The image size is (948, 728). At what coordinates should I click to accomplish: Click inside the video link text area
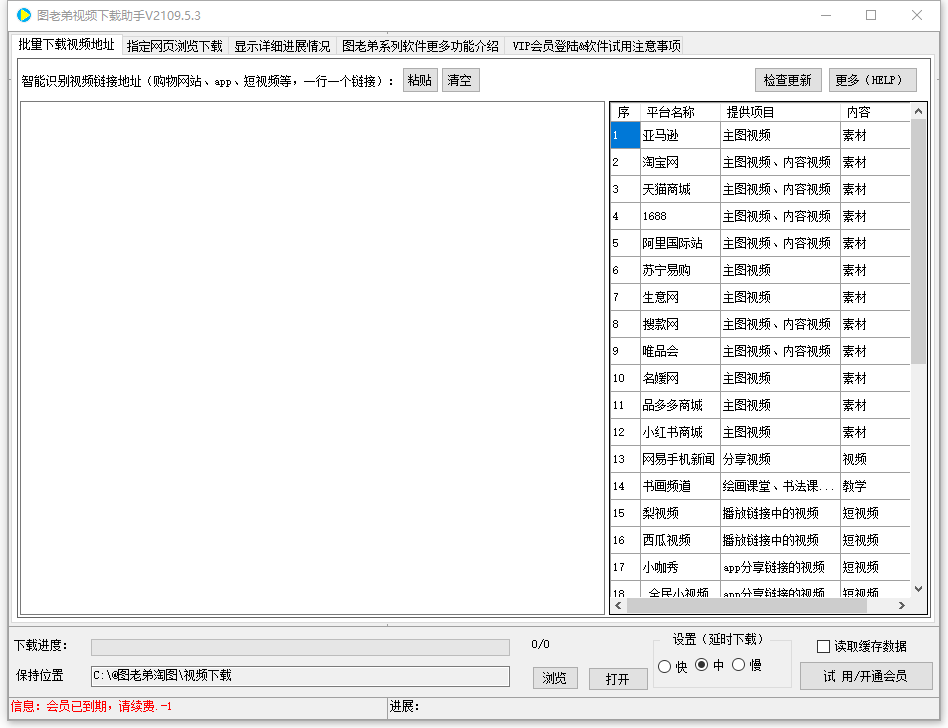click(x=313, y=358)
